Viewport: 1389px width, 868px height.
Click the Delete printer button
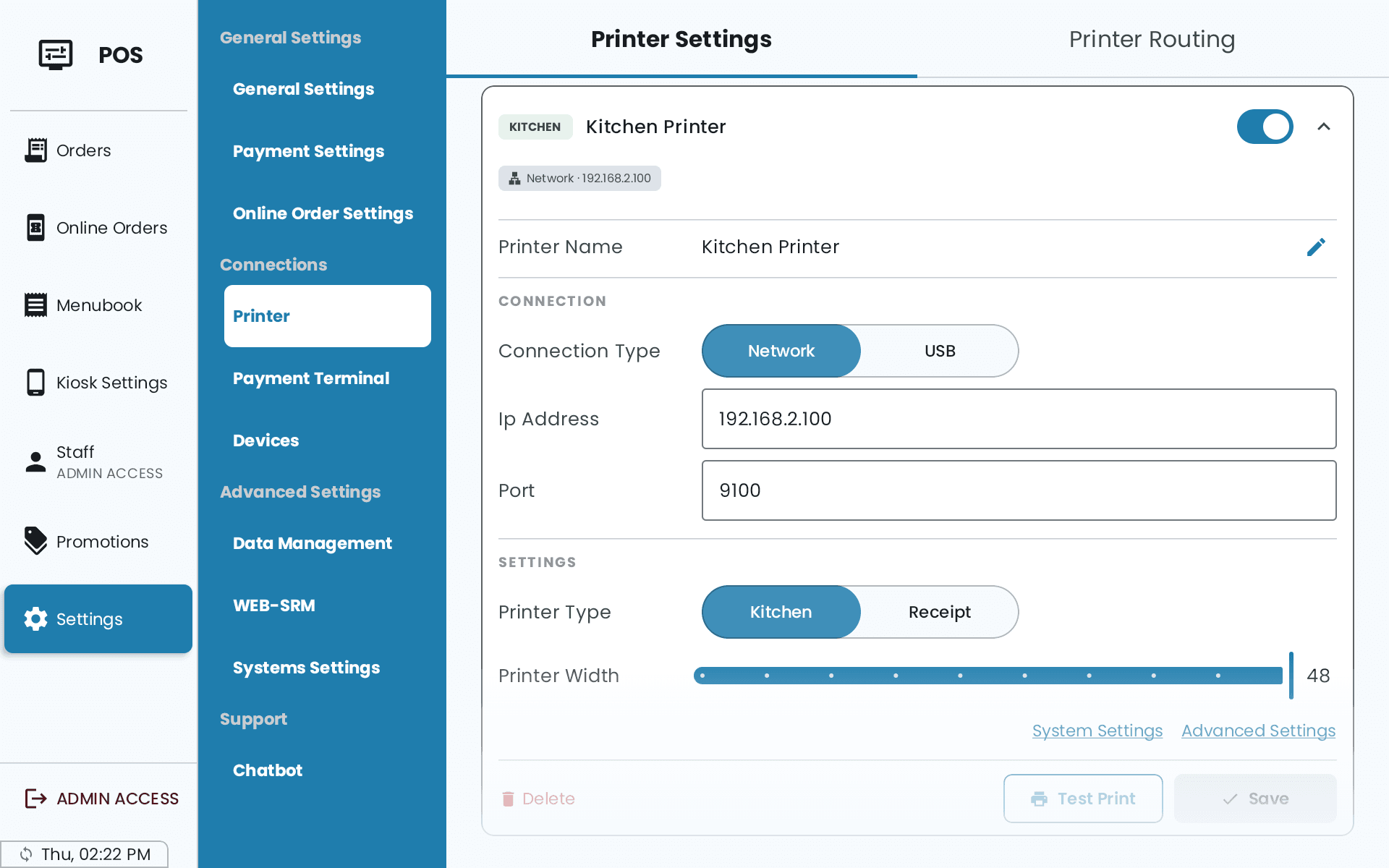(x=538, y=799)
